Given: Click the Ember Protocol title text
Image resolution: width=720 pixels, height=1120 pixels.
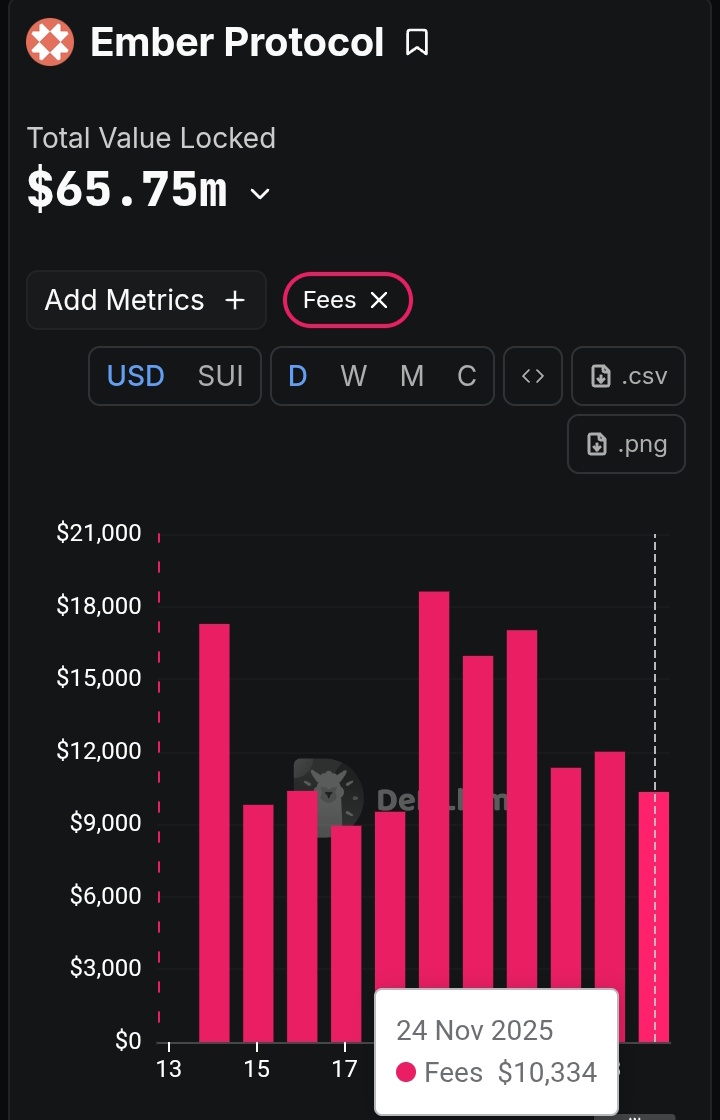Looking at the screenshot, I should tap(237, 42).
